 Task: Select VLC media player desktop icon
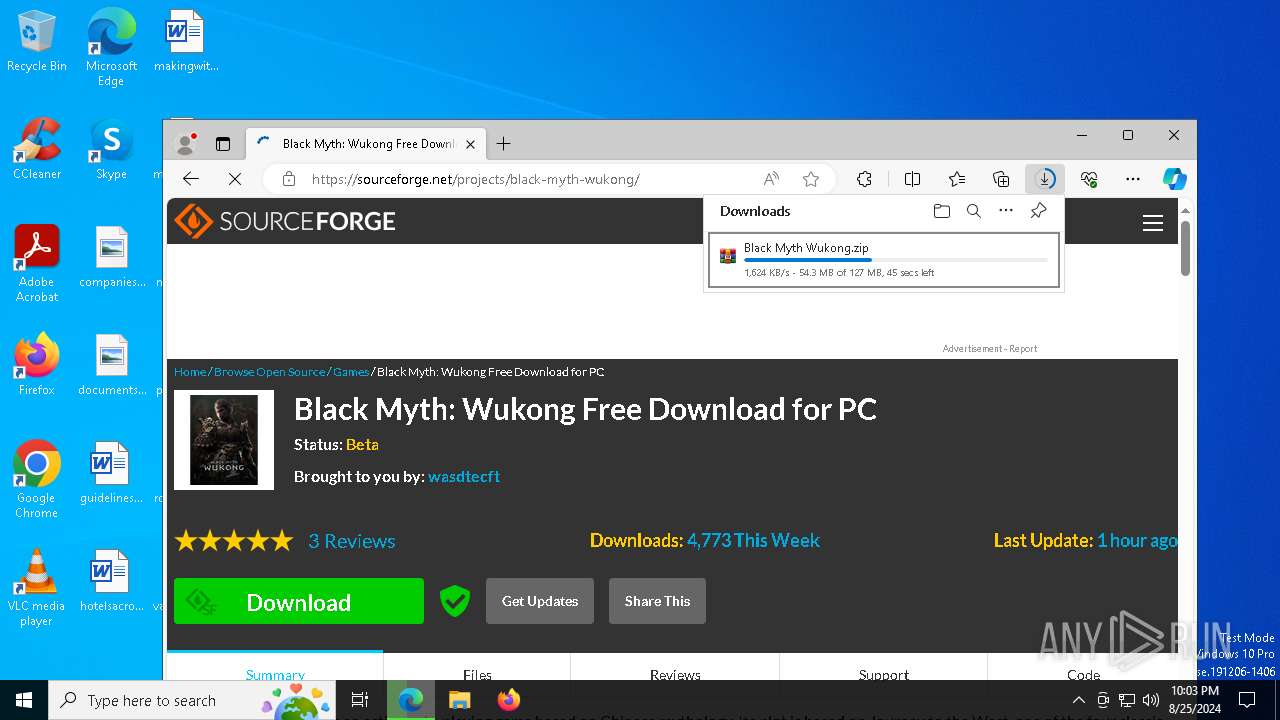(36, 588)
